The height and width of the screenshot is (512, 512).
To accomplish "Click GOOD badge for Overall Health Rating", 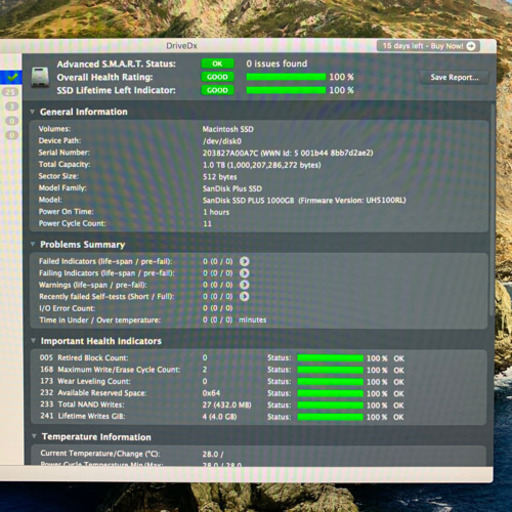I will pos(217,77).
